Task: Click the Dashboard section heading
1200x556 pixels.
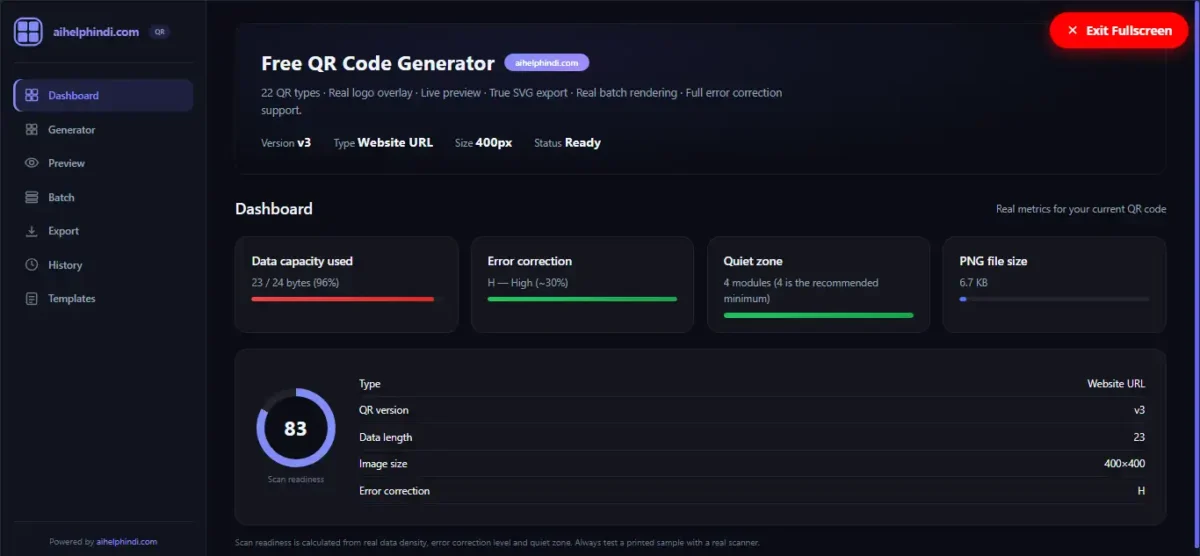Action: 274,209
